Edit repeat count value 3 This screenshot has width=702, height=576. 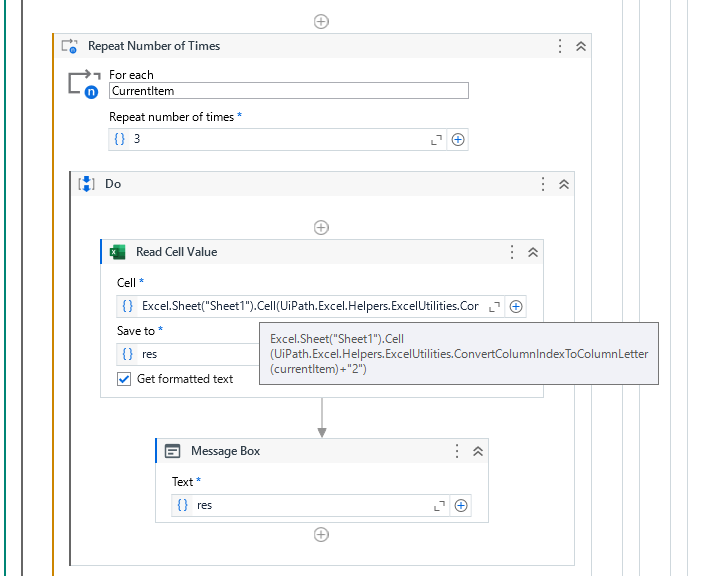point(278,139)
